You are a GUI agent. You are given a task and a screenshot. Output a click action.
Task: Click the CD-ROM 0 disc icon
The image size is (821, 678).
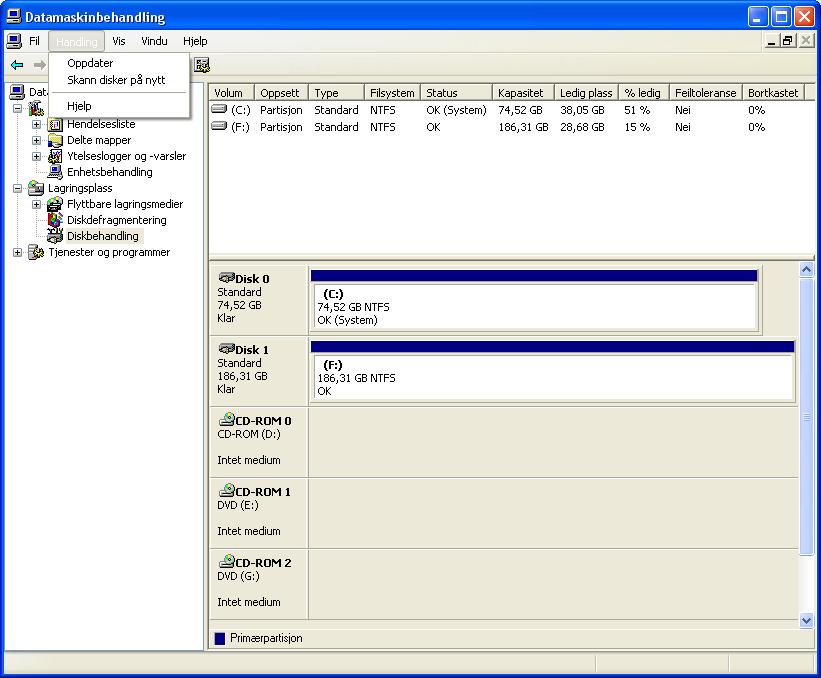[x=227, y=419]
